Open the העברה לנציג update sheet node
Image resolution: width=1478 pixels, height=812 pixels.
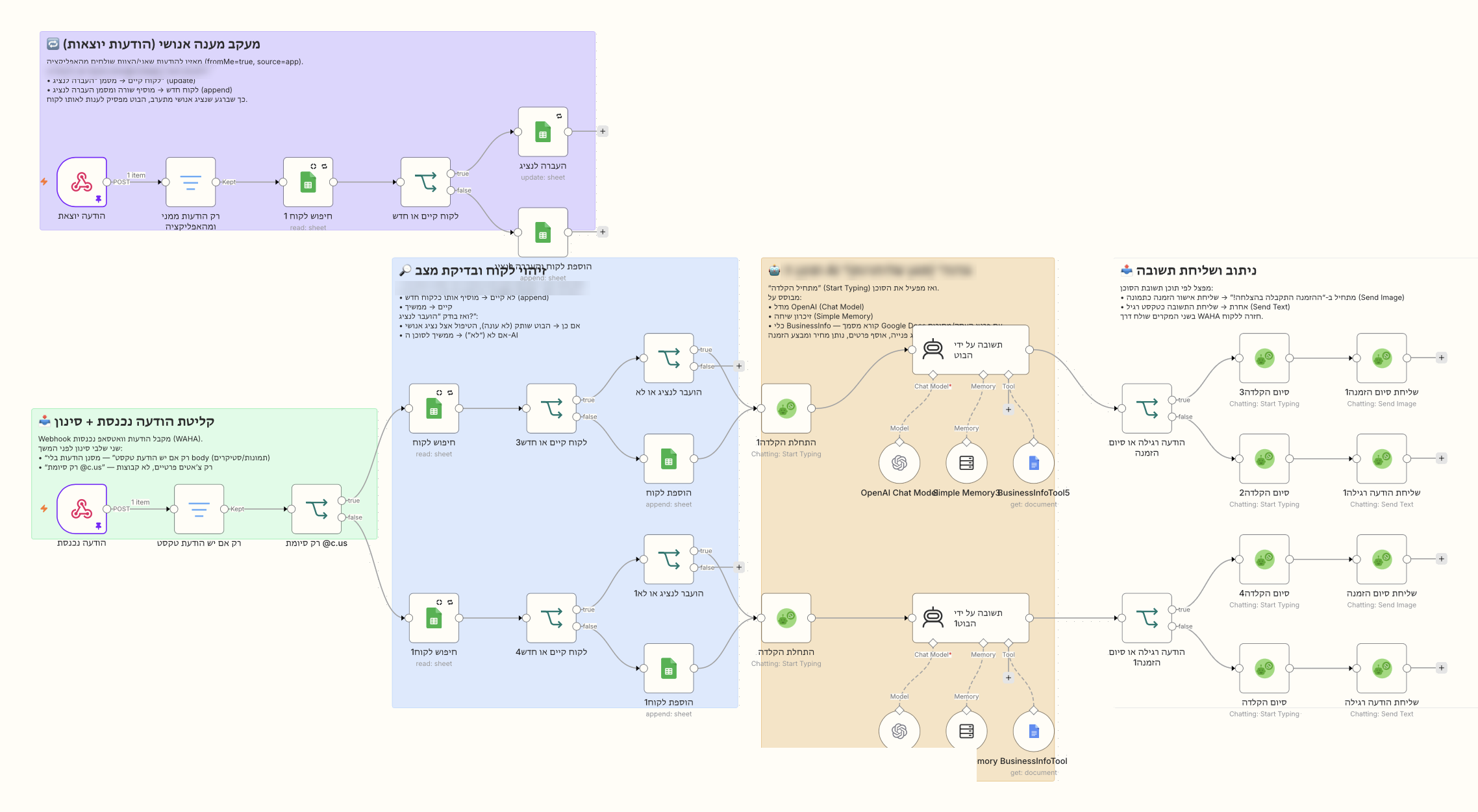click(543, 132)
